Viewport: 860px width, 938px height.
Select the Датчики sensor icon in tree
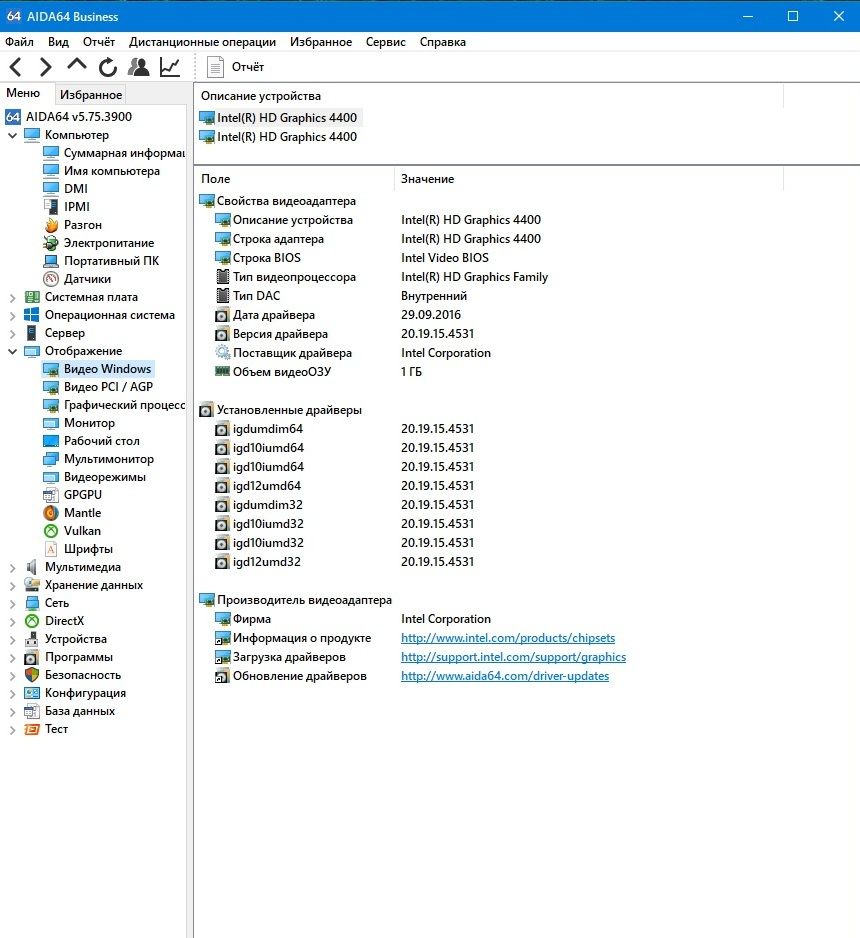51,279
